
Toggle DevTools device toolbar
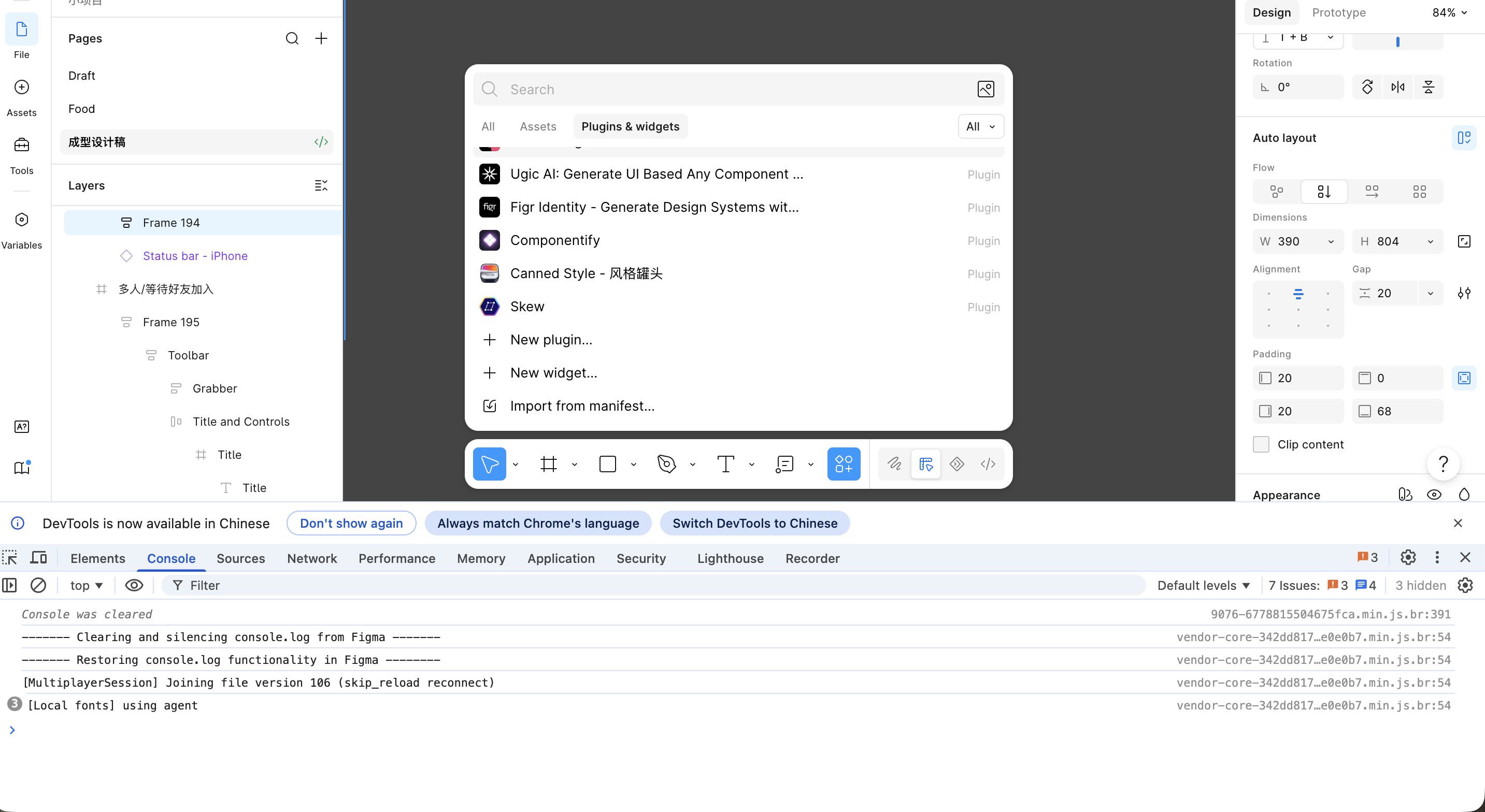pos(39,558)
